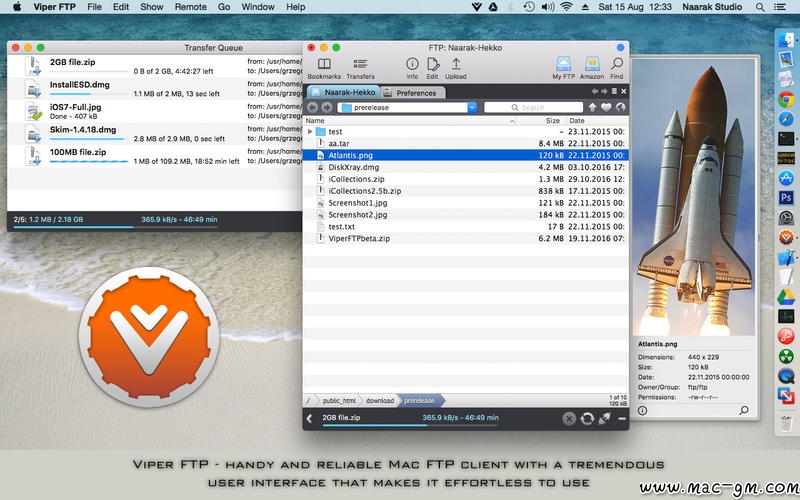Click root slash in path breadcrumb
Viewport: 800px width, 500px height.
click(308, 401)
